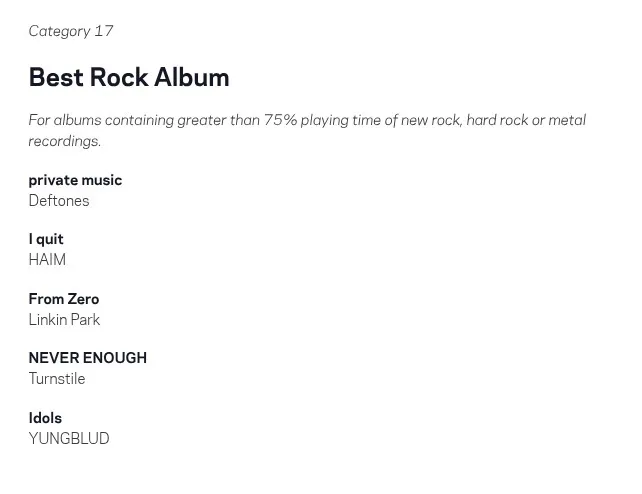
Task: Open the 'private music' album title
Action: click(x=75, y=180)
